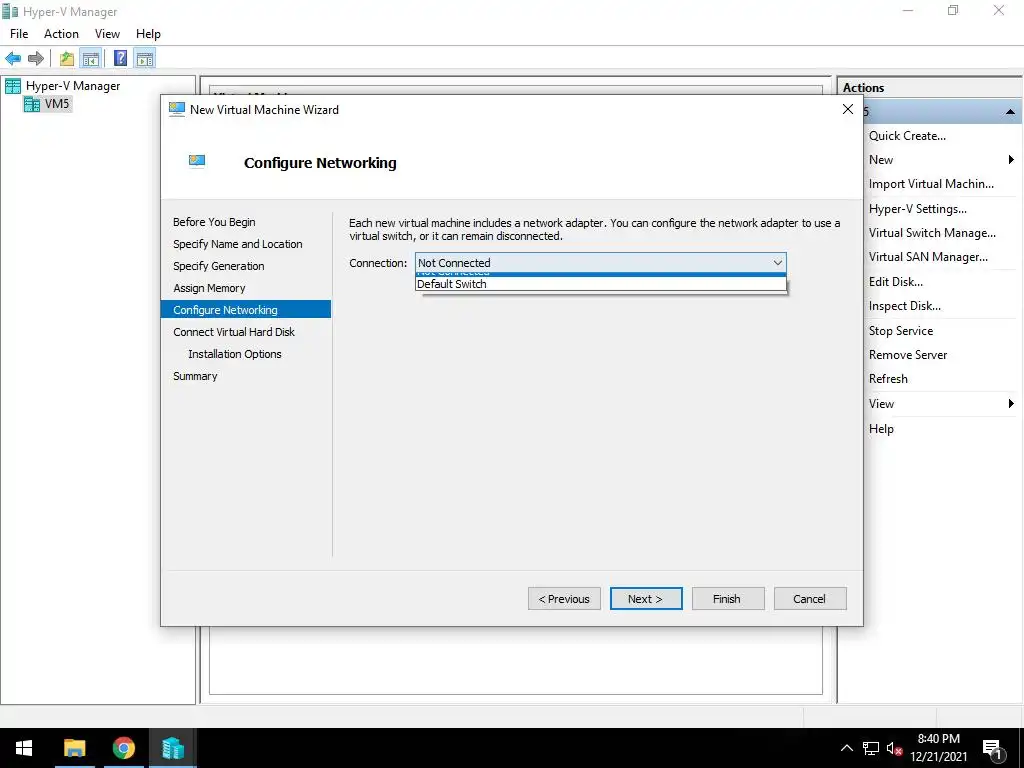Click the Hyper-V Manager root node icon
1024x768 pixels.
[x=12, y=86]
